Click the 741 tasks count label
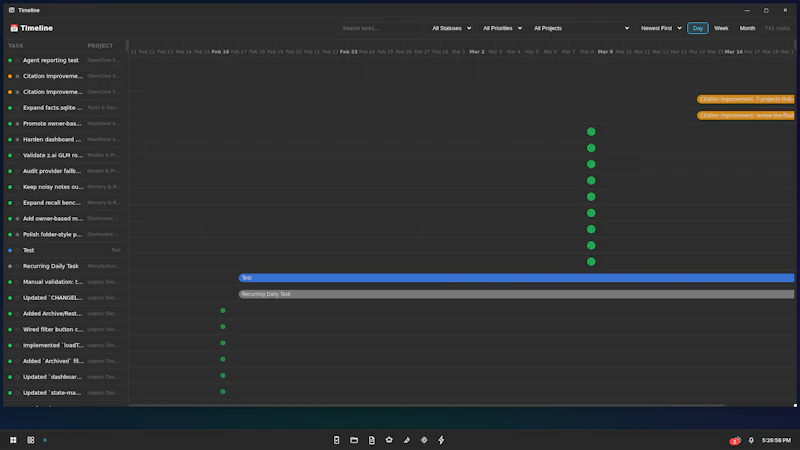Screen dimensions: 800x450 [777, 28]
